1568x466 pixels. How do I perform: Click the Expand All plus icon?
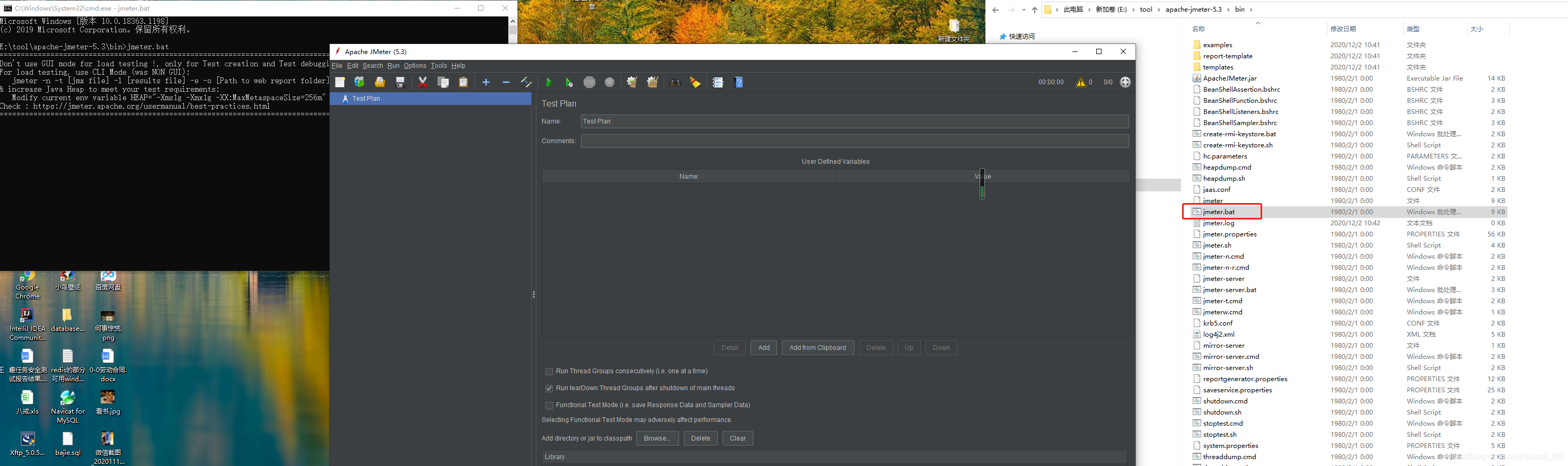[486, 82]
